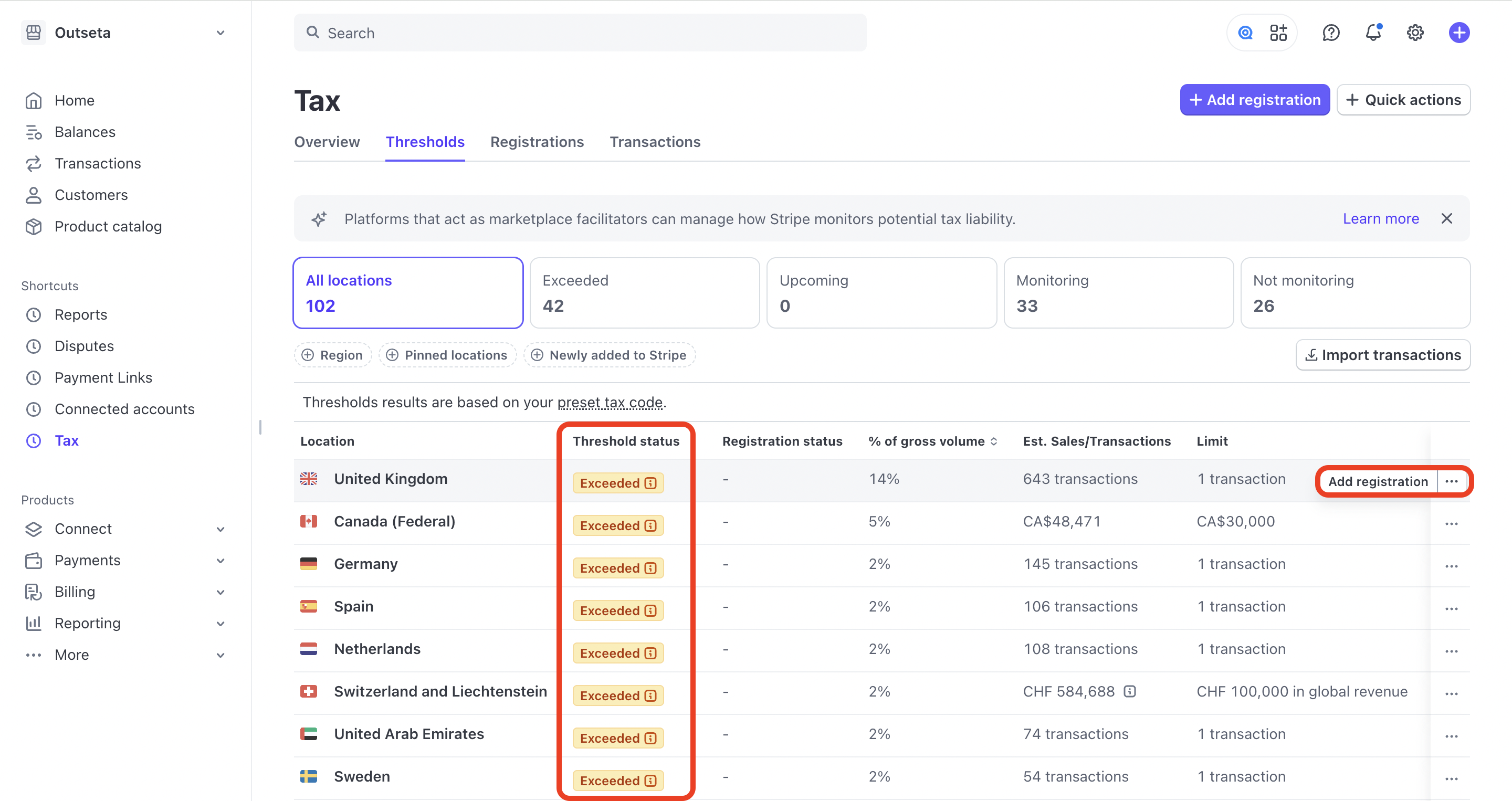Click the Learn more link in banner
1512x801 pixels.
point(1381,219)
